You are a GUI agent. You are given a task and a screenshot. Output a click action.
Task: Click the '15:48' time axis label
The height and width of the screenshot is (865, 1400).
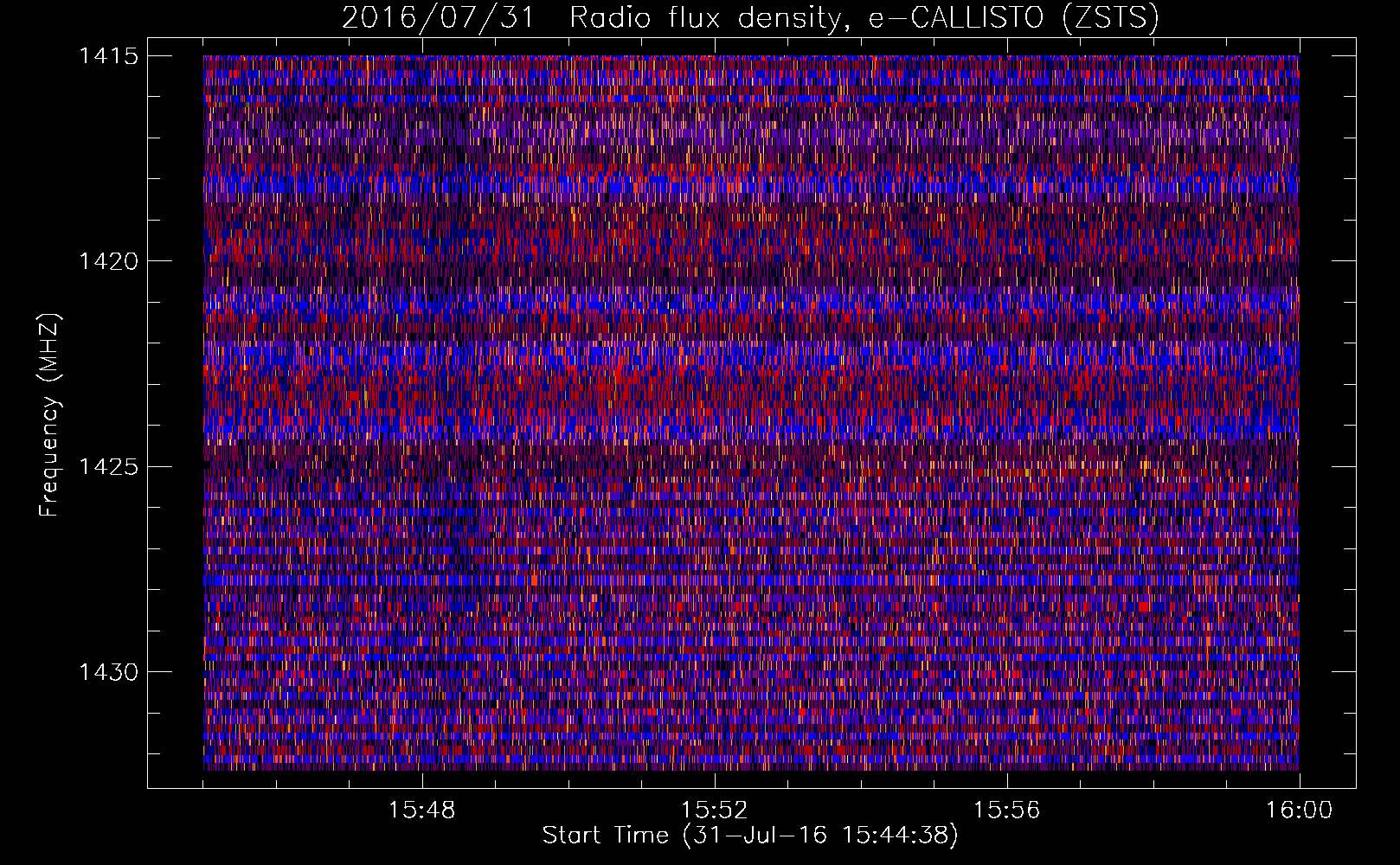click(x=422, y=811)
